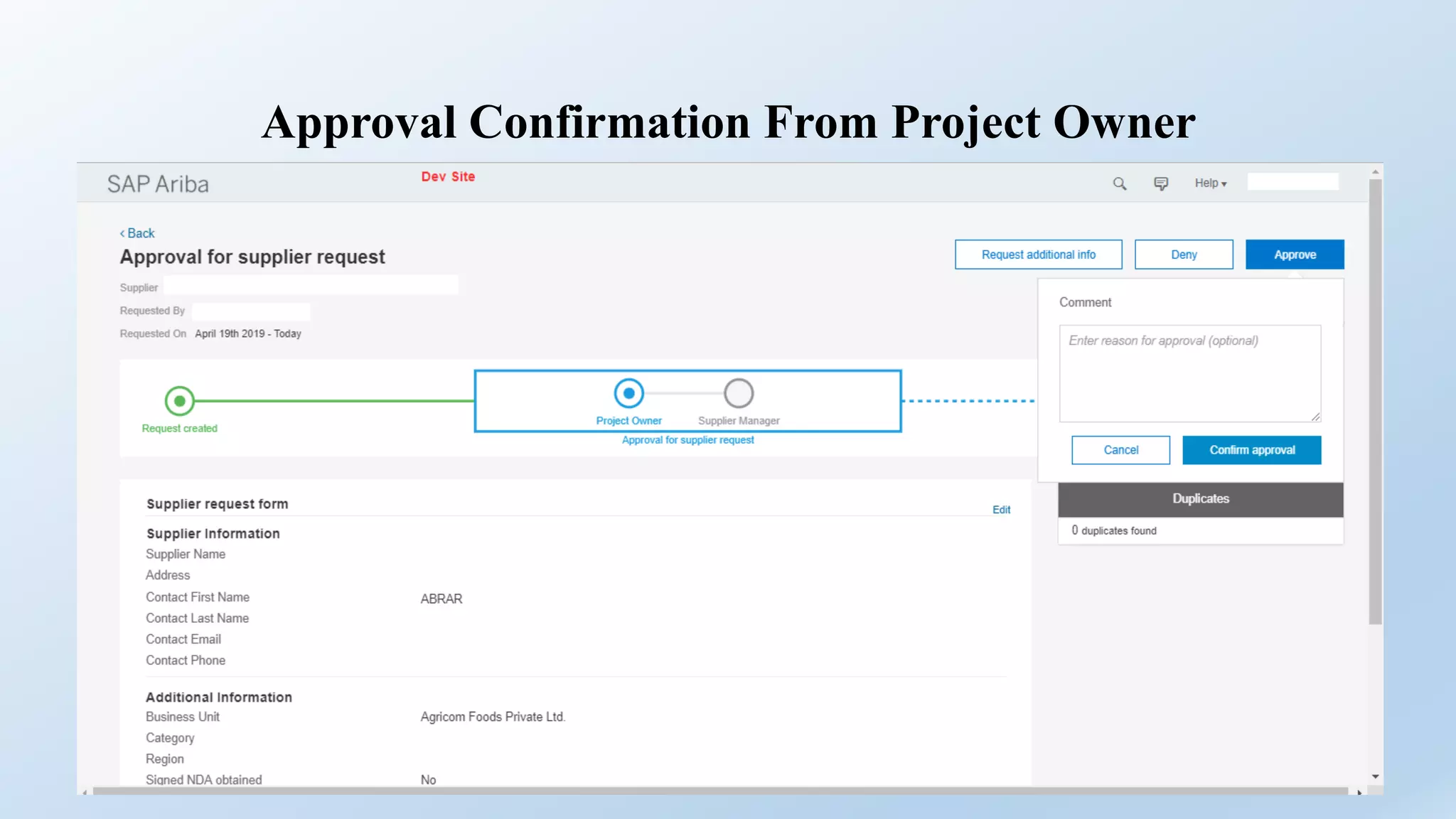
Task: Click the search magnifier icon
Action: (x=1120, y=184)
